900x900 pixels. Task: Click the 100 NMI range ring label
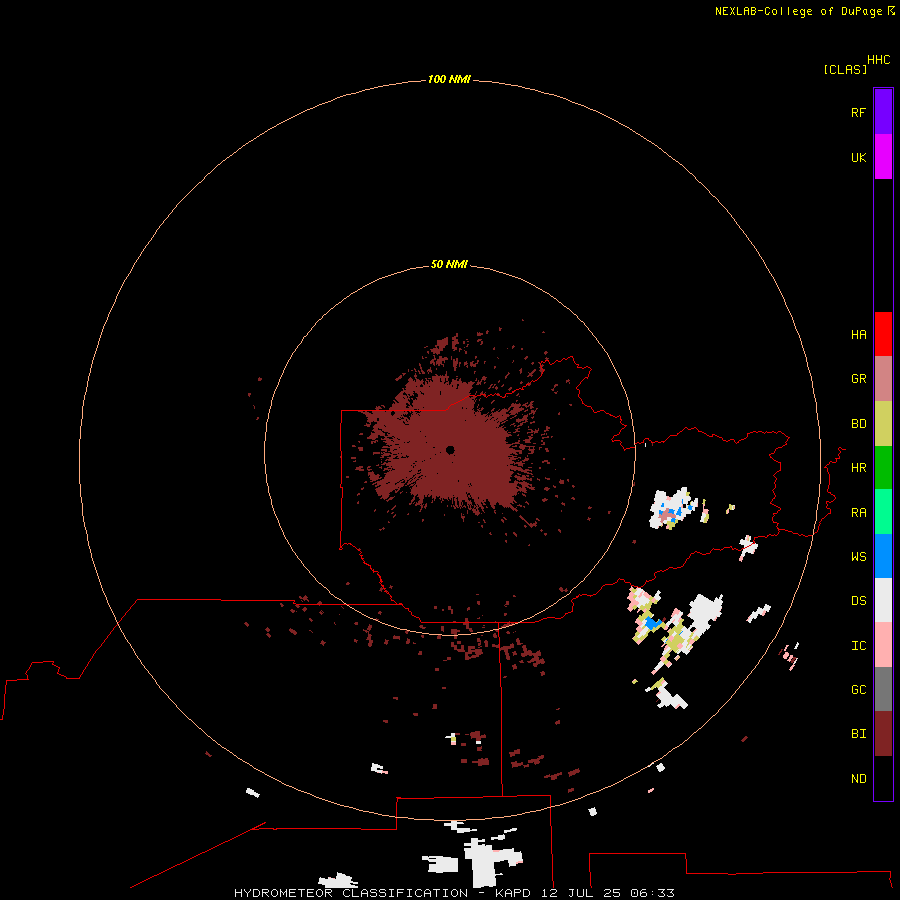pos(449,79)
